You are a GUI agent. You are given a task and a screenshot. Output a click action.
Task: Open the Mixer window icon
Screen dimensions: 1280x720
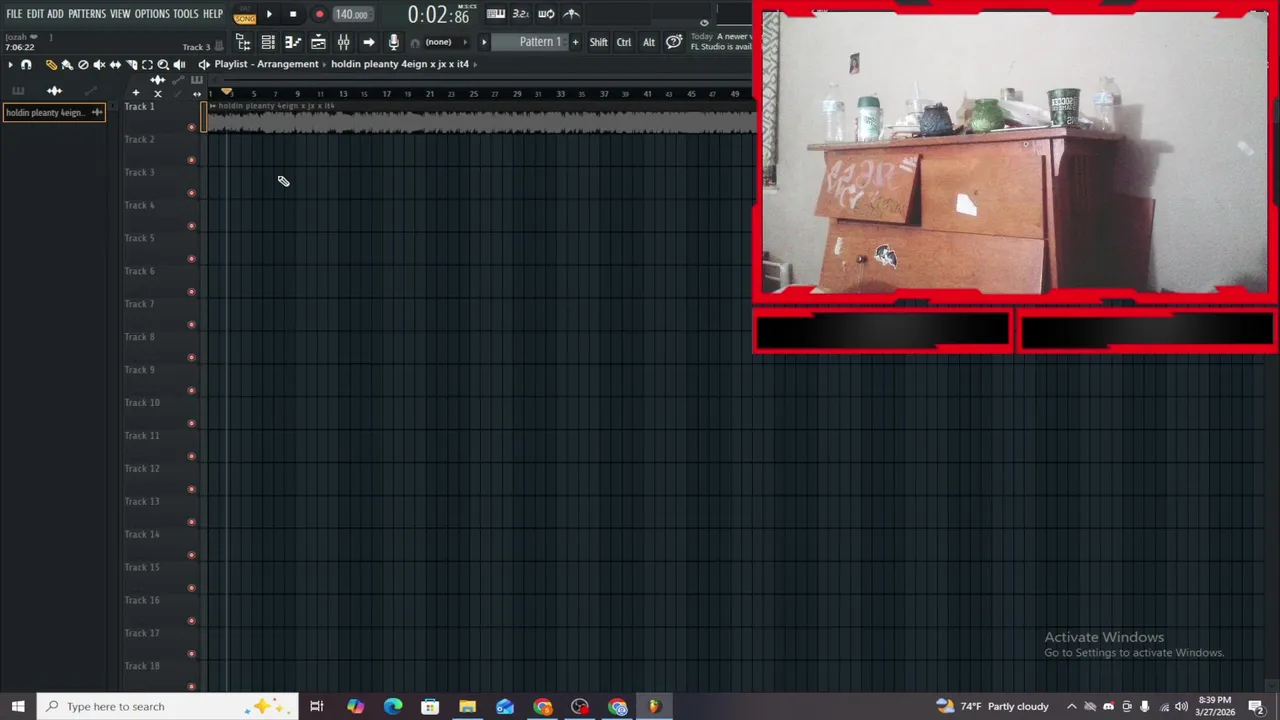[343, 42]
